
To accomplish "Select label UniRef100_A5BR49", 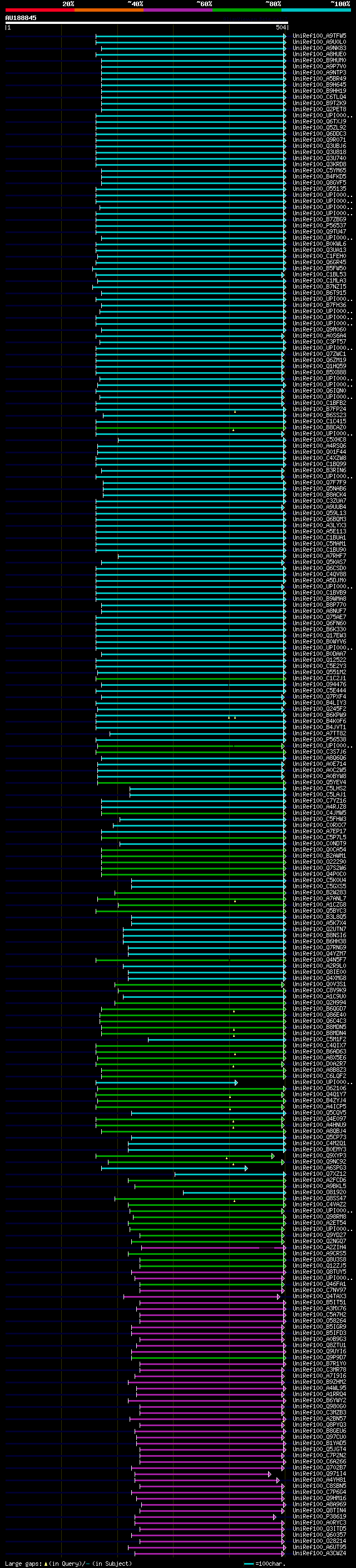I will tap(319, 78).
